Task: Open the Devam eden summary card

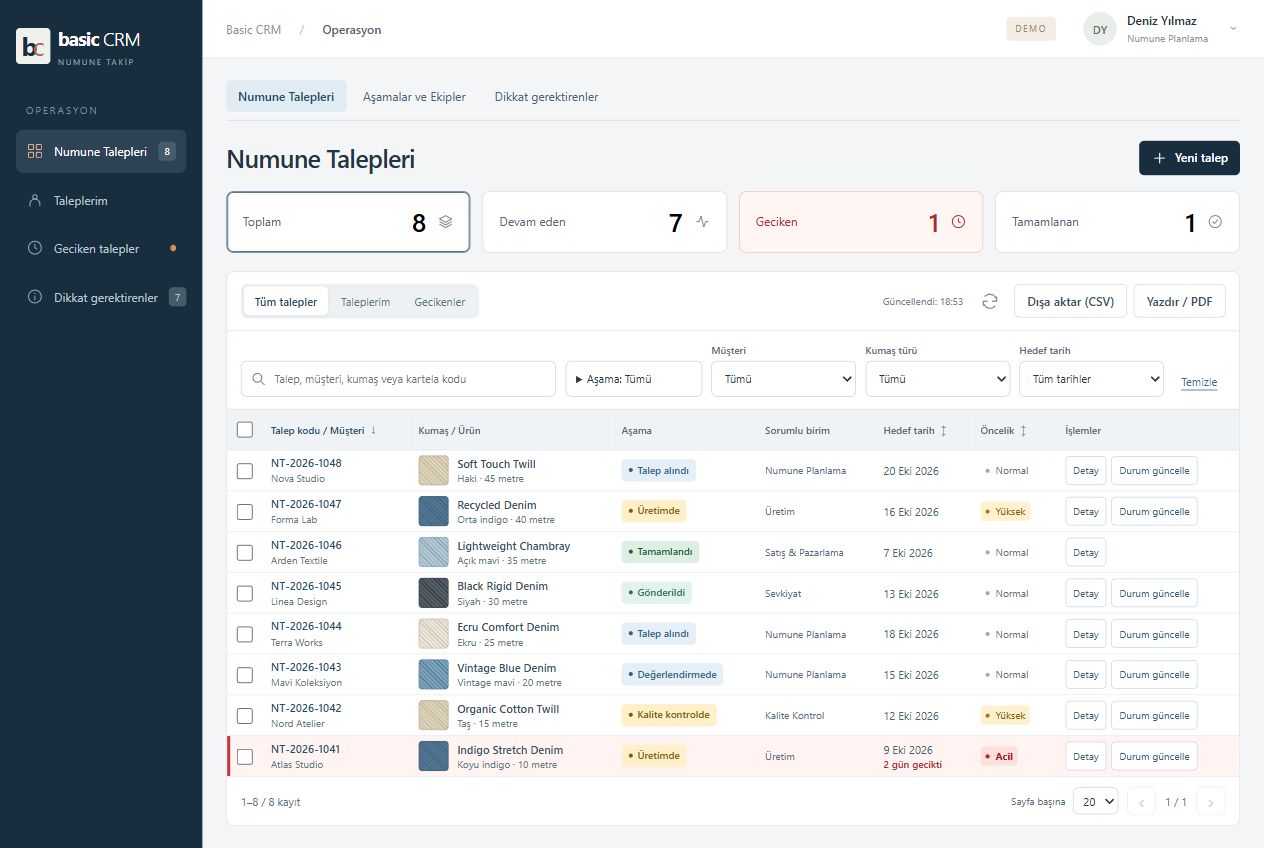Action: tap(605, 222)
